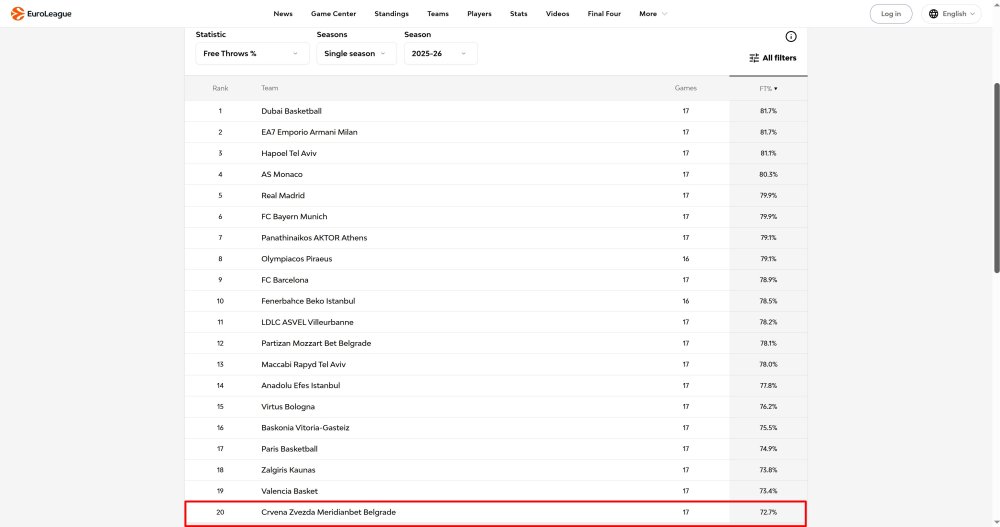Click Virtus Bologna
The width and height of the screenshot is (1000, 527).
click(x=288, y=406)
